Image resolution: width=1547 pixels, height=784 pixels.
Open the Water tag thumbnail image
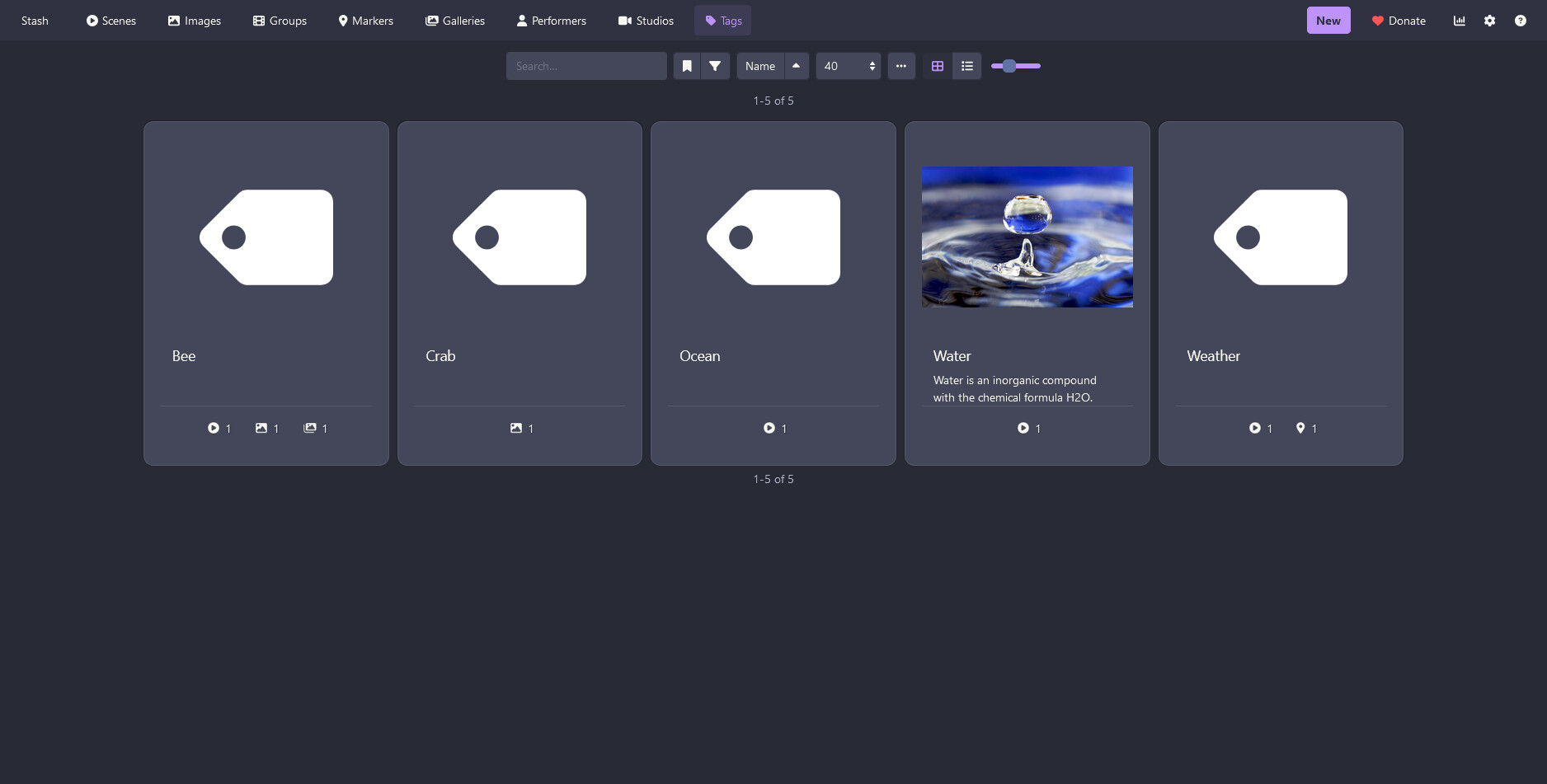pyautogui.click(x=1027, y=237)
